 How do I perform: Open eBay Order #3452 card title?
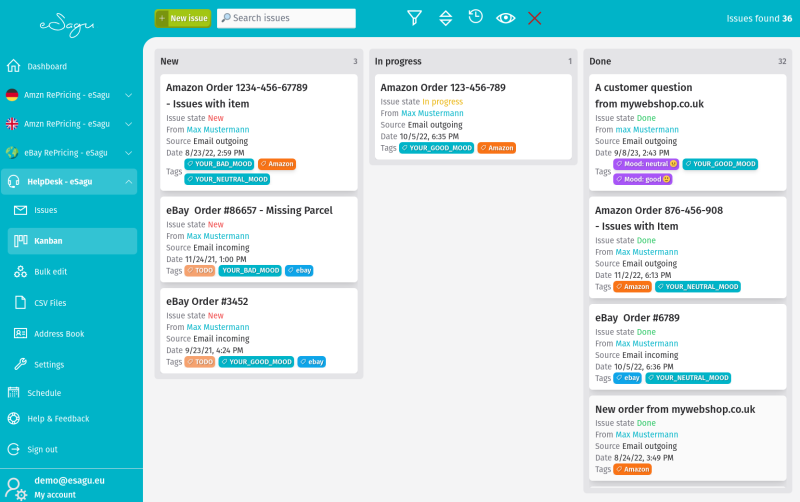pos(207,302)
